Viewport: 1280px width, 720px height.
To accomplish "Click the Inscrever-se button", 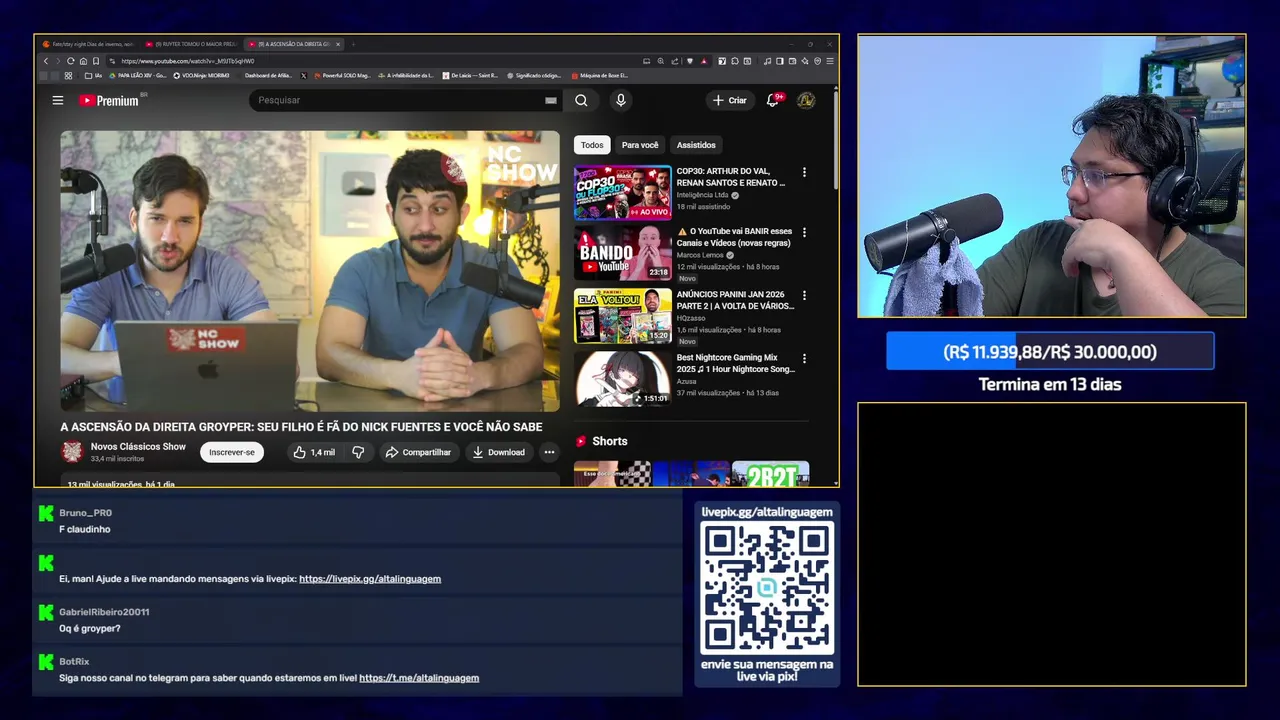I will click(232, 452).
